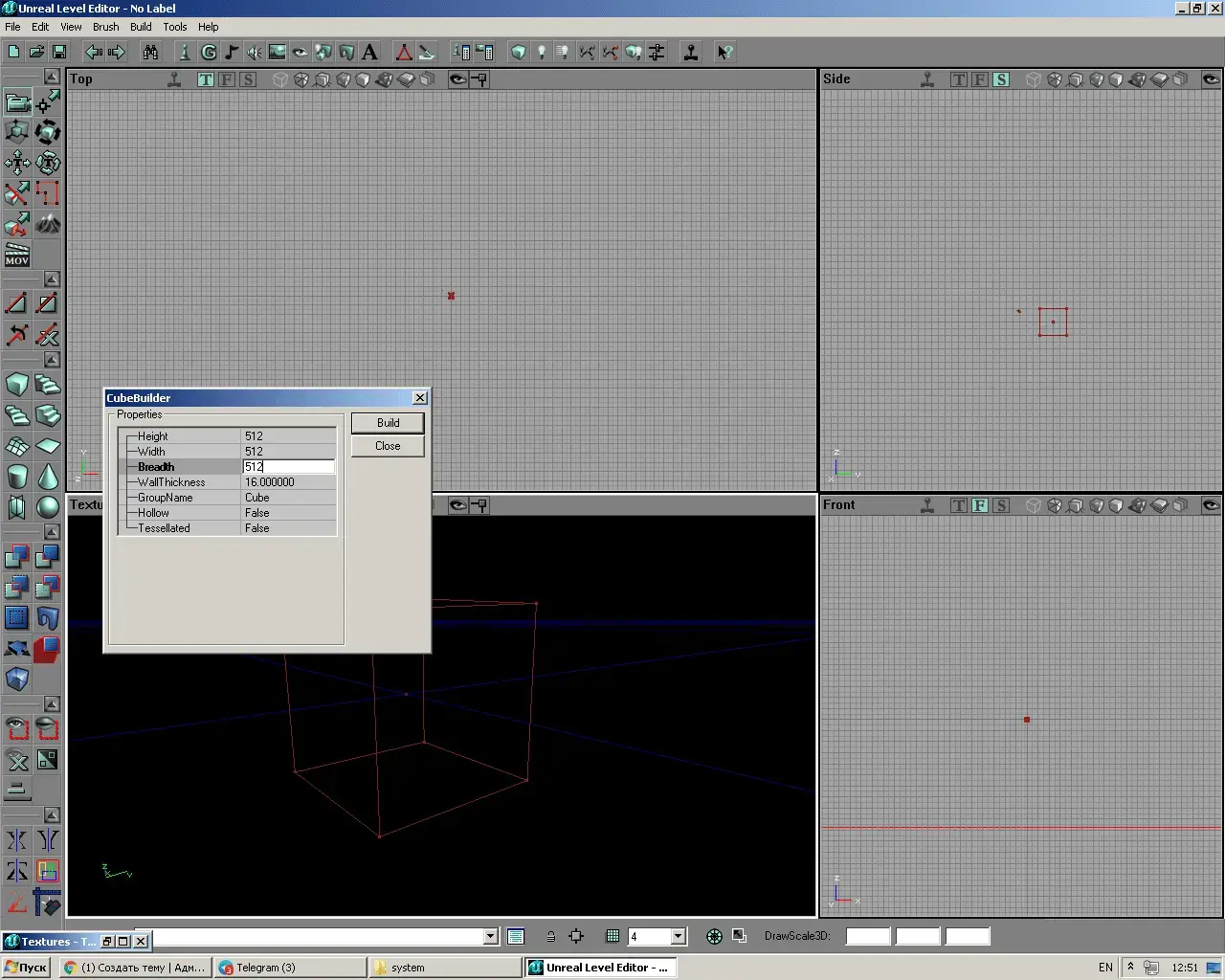Collapse the actor visibility group arrow
Viewport: 1225px width, 980px height.
pos(52,704)
